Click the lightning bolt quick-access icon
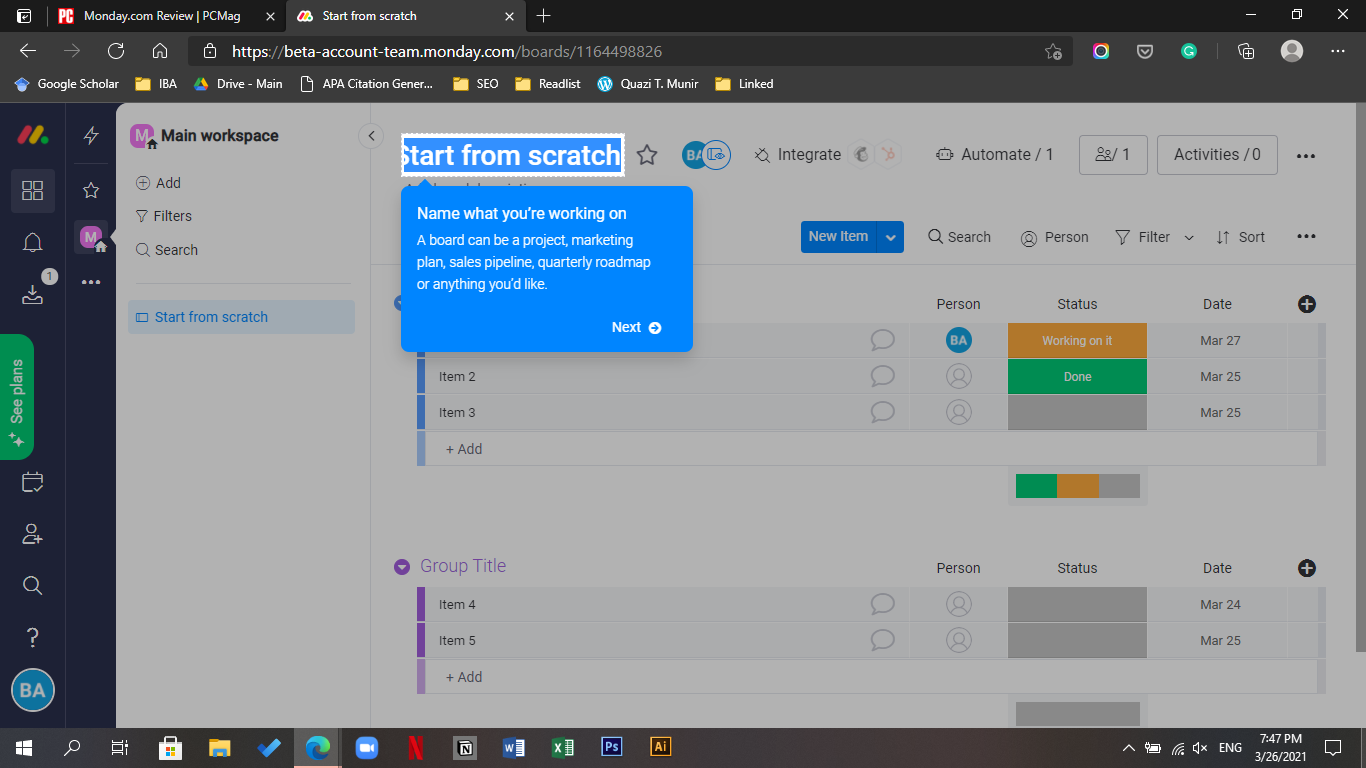The image size is (1366, 768). coord(91,136)
